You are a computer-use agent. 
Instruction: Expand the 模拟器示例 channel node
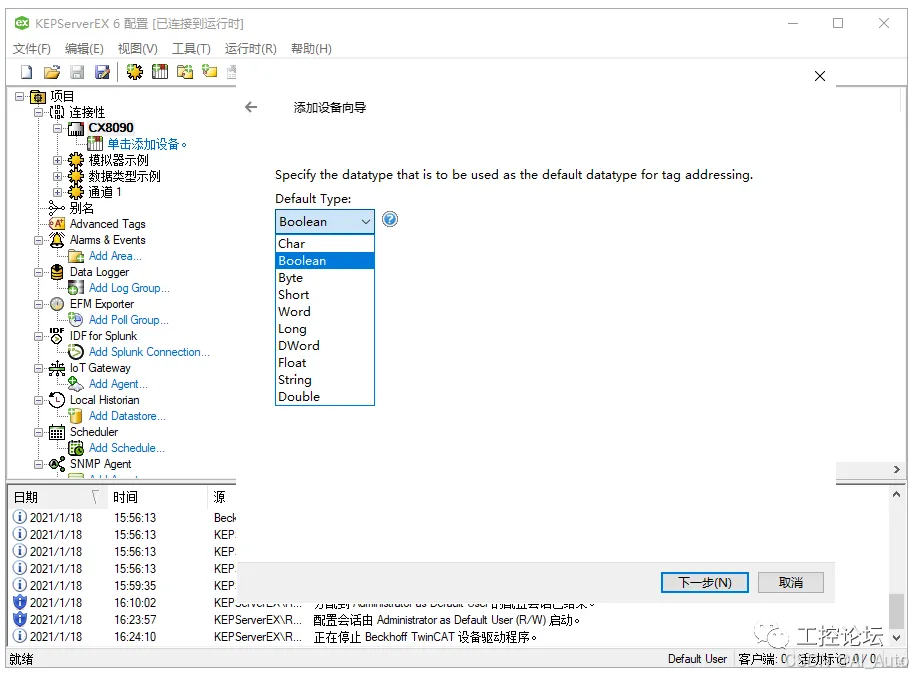(58, 160)
